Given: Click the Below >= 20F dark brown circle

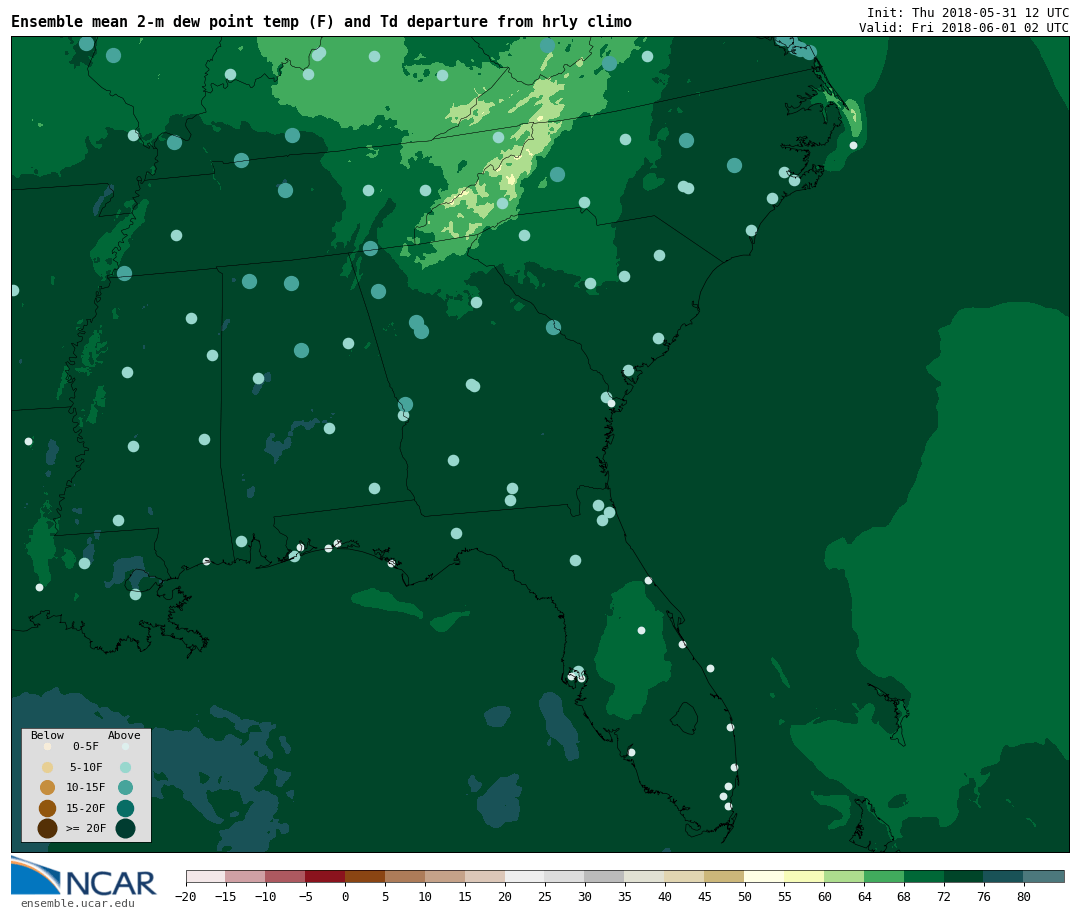Looking at the screenshot, I should [48, 828].
